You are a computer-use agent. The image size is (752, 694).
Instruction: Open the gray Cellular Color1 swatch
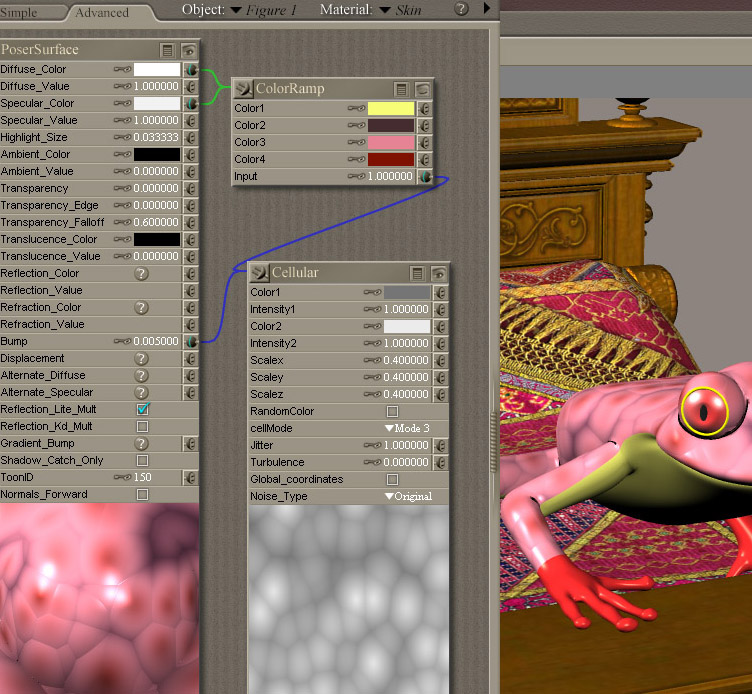pyautogui.click(x=407, y=293)
